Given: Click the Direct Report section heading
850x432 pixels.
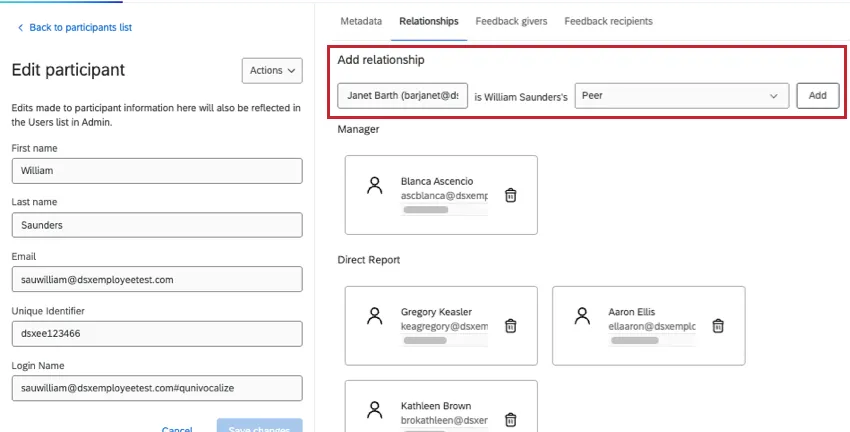Looking at the screenshot, I should pos(369,260).
